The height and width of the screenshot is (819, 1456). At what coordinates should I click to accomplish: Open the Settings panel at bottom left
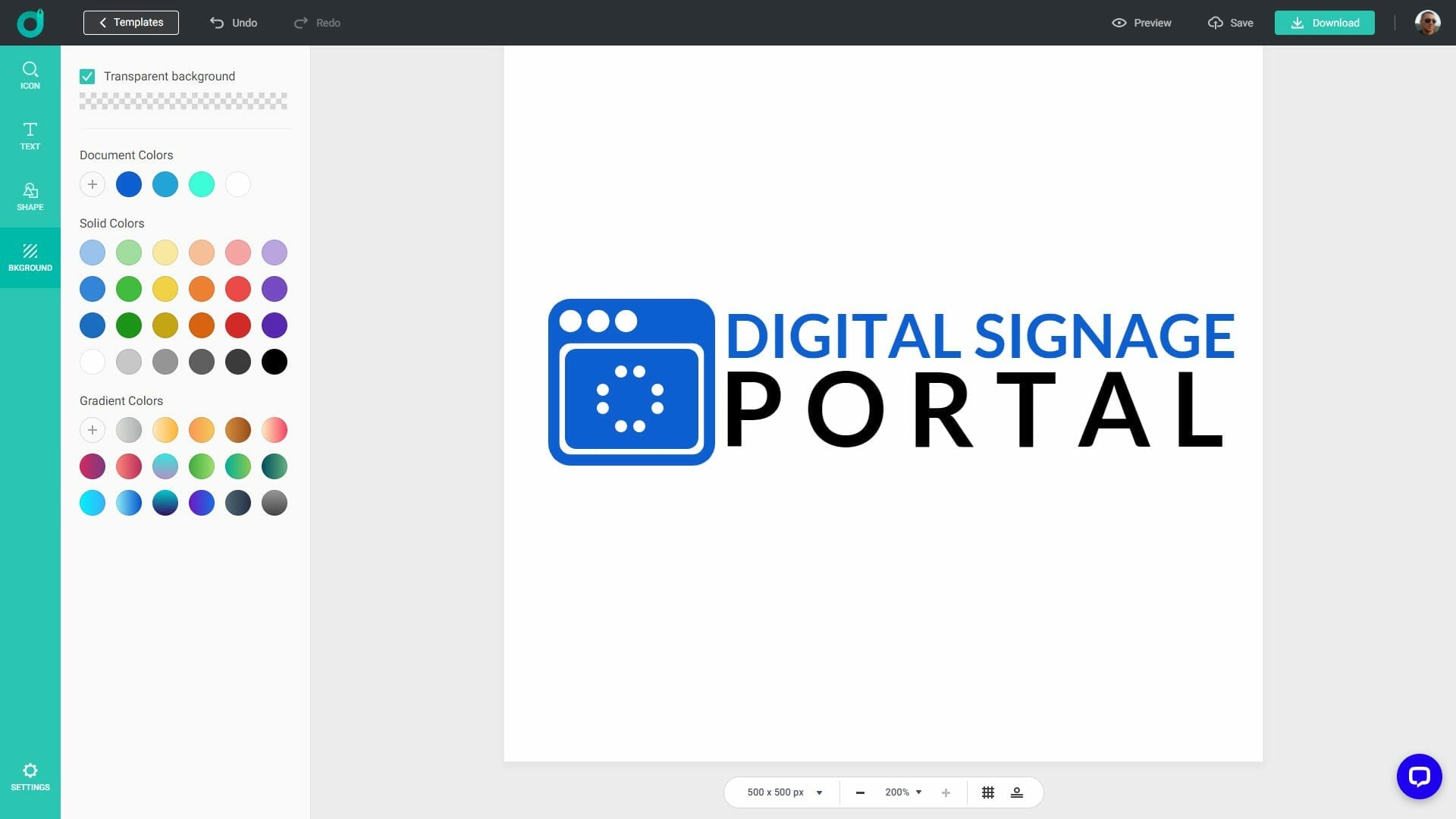tap(30, 777)
